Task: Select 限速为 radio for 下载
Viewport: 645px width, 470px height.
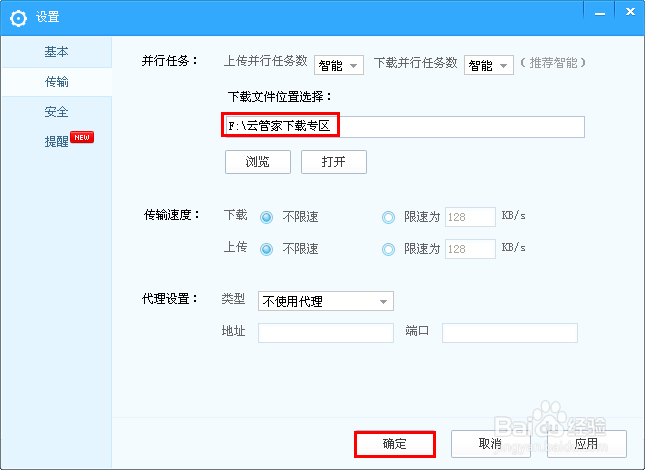Action: pyautogui.click(x=388, y=217)
